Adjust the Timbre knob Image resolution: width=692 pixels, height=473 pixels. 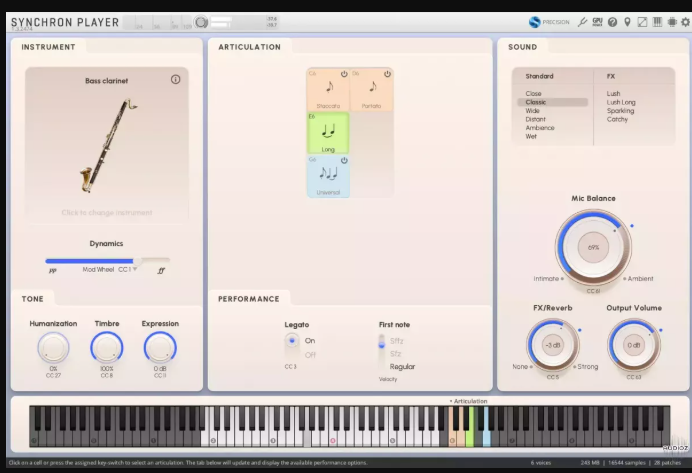pyautogui.click(x=107, y=348)
